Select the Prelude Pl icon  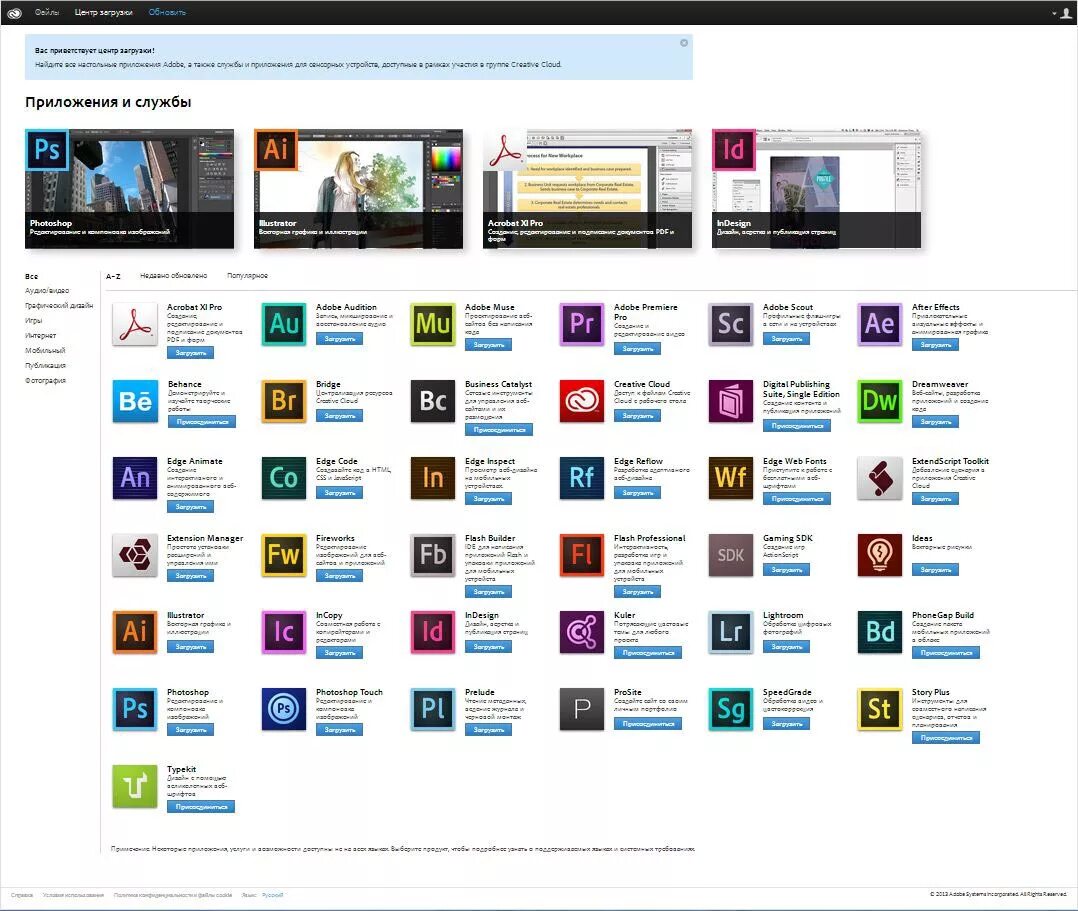433,709
